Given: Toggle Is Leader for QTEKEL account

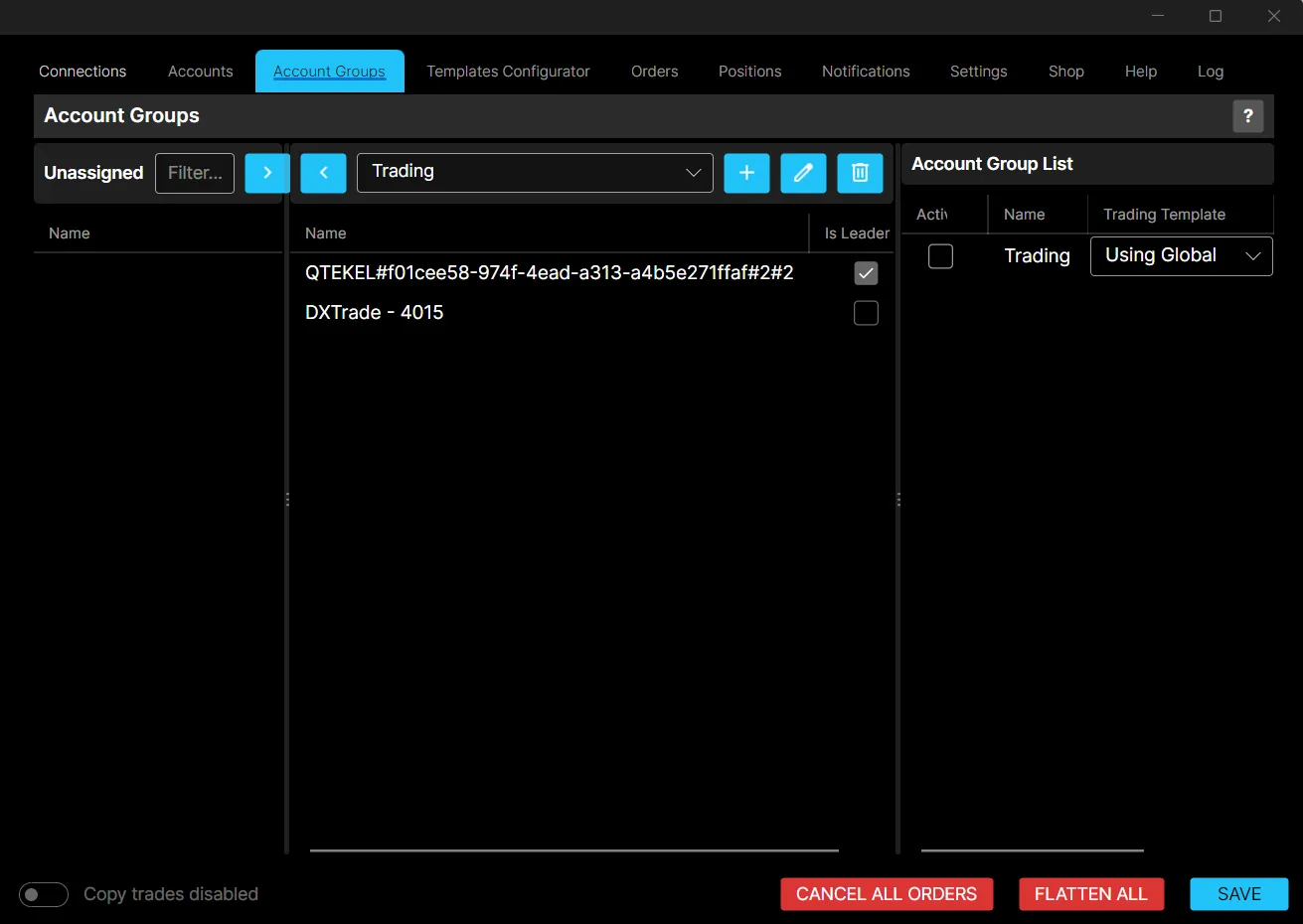Looking at the screenshot, I should (x=866, y=273).
